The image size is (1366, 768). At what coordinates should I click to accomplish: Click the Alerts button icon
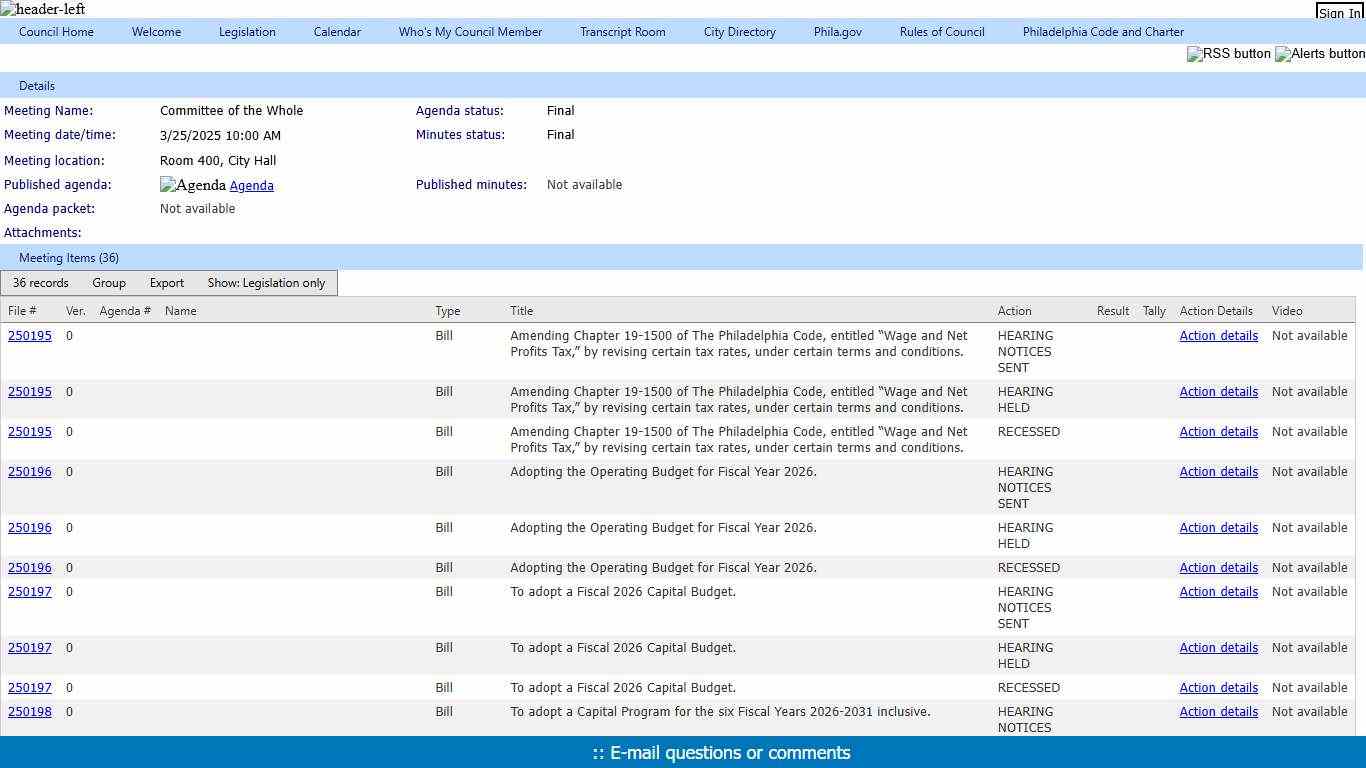[1319, 54]
